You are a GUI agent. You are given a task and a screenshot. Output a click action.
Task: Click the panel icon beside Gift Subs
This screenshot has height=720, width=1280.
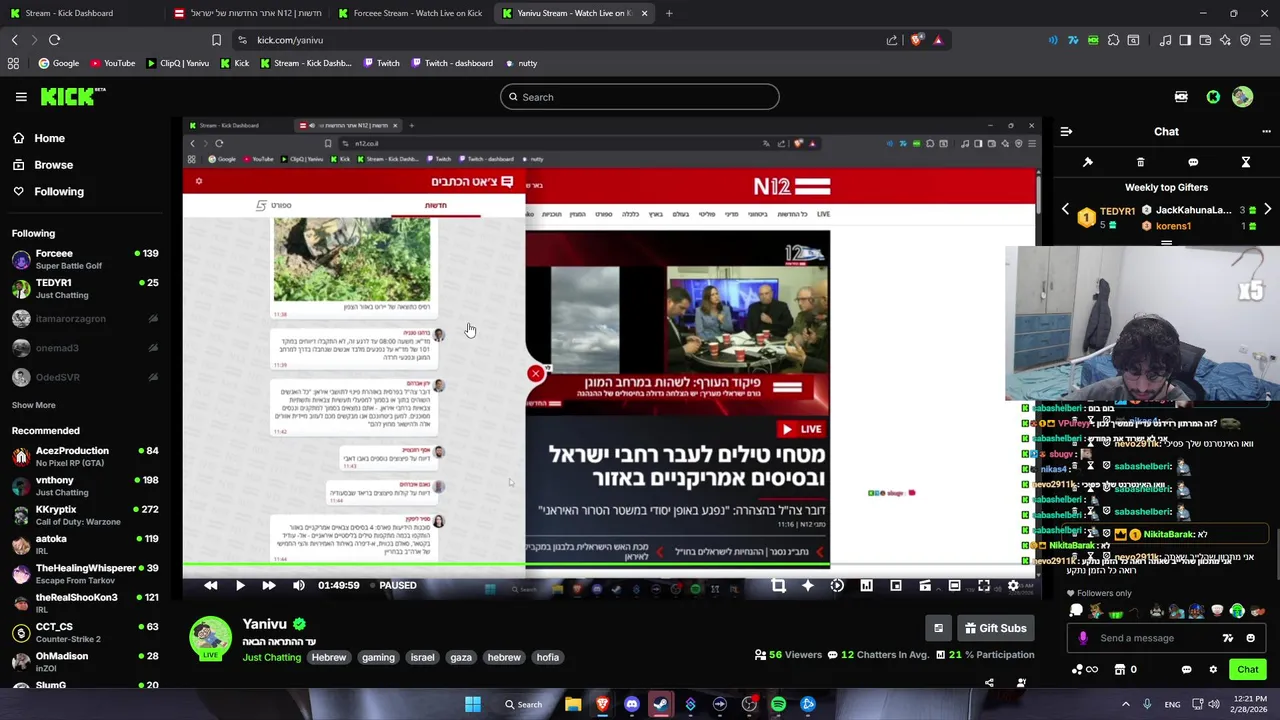click(938, 628)
